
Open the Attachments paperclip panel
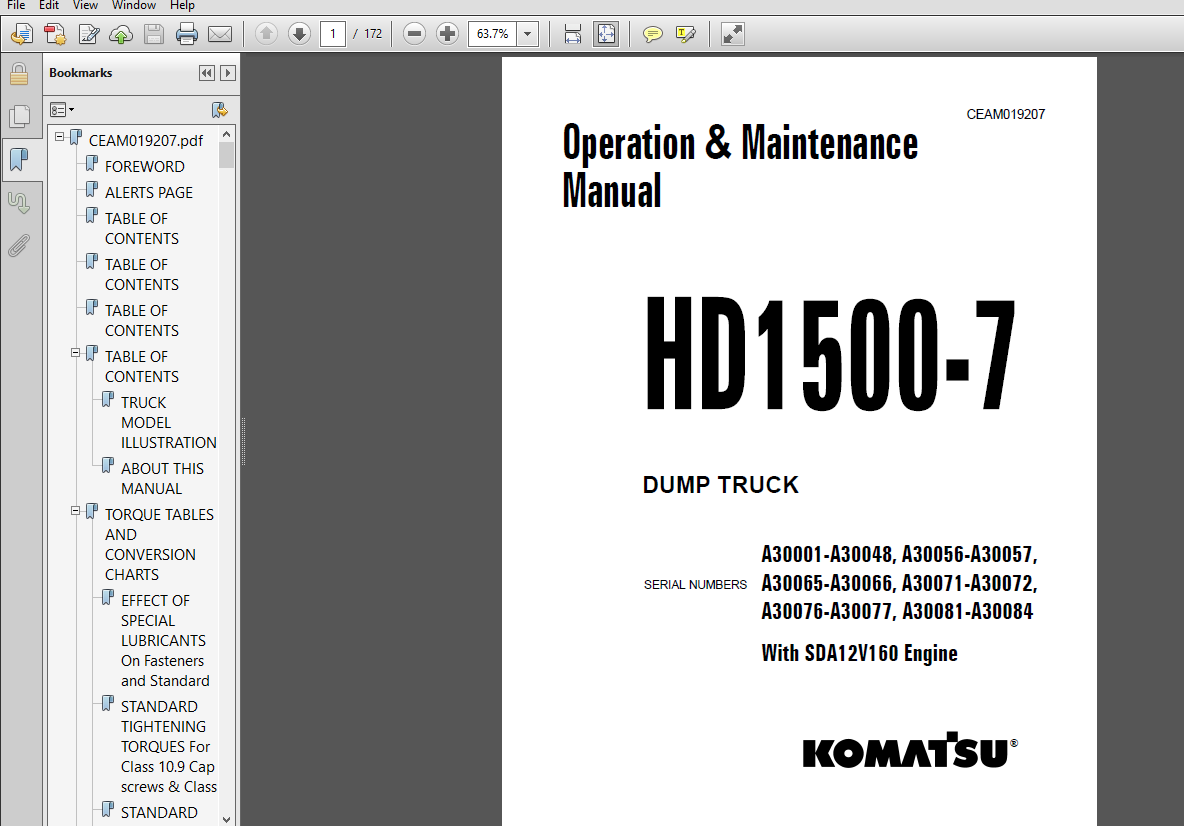point(19,246)
